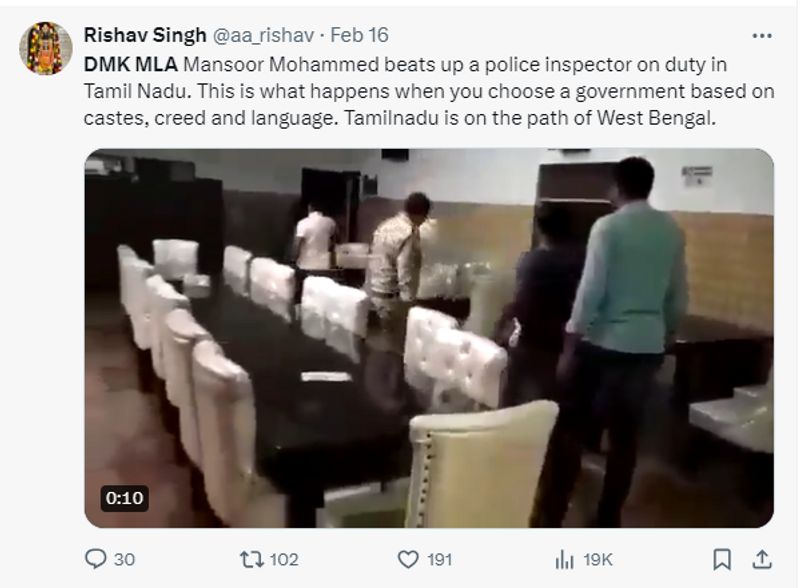Play the embedded video

[429, 338]
